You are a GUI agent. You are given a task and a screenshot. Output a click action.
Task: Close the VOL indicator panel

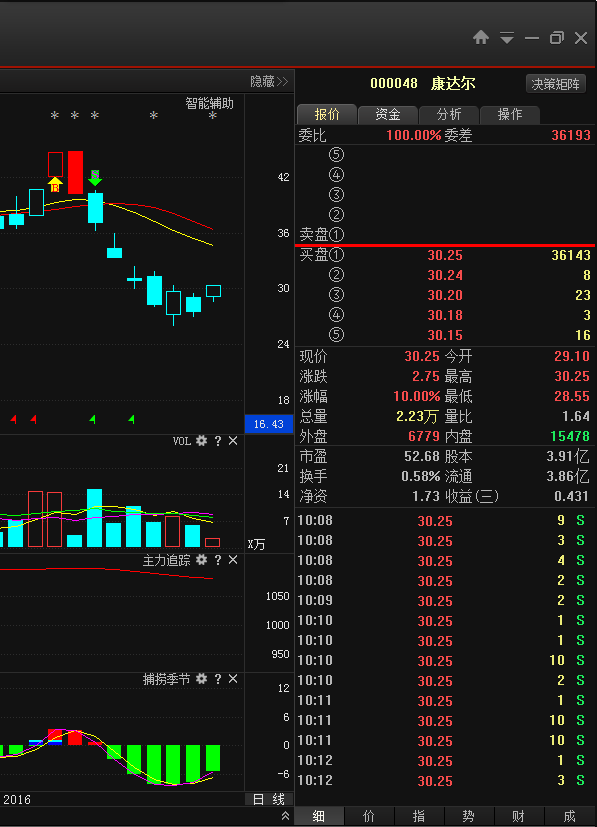click(x=233, y=440)
